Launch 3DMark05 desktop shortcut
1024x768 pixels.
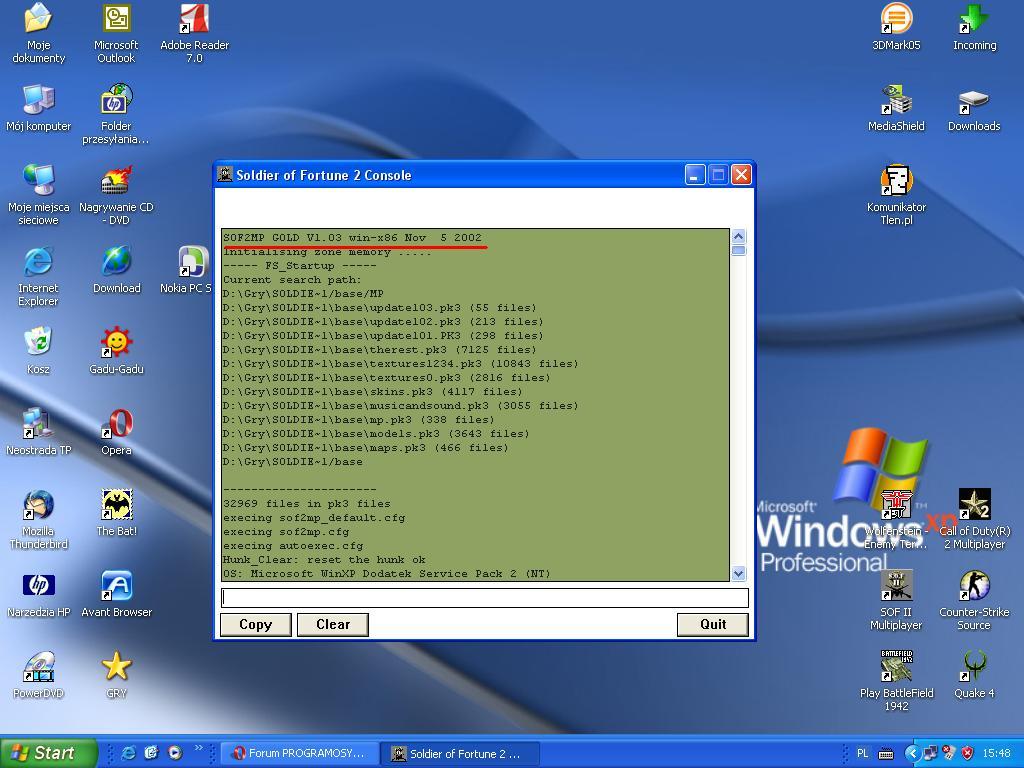pos(896,27)
